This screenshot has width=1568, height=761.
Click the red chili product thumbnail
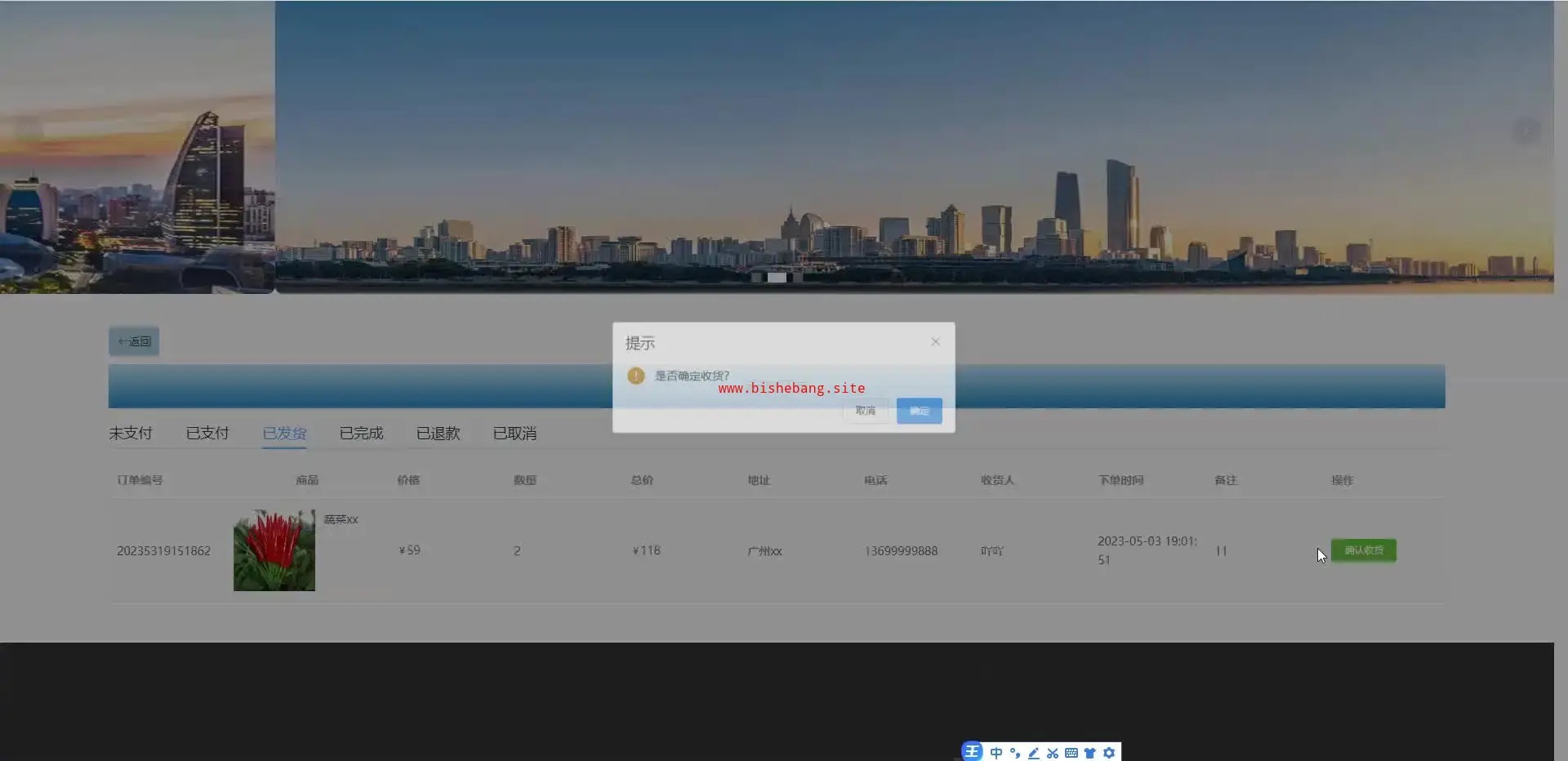tap(274, 550)
